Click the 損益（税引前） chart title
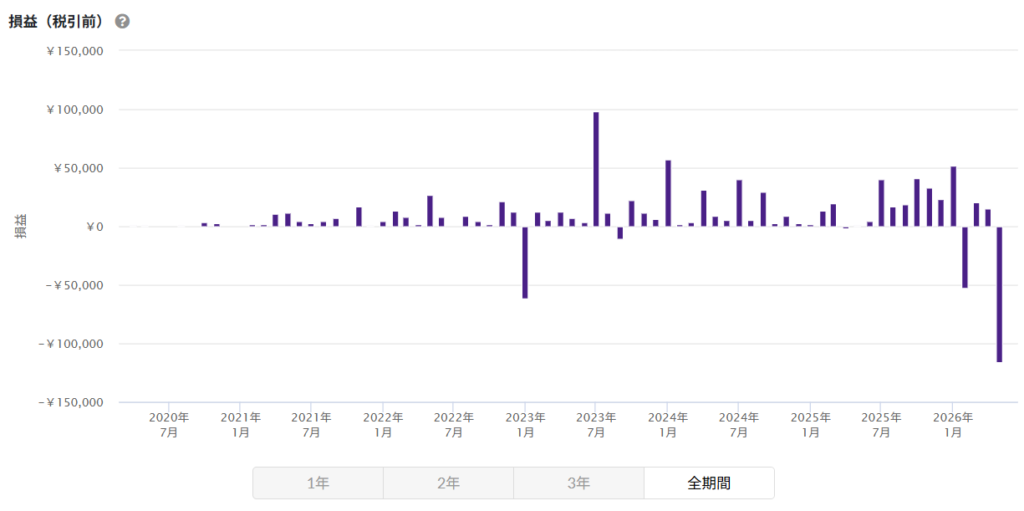This screenshot has height=511, width=1024. [x=56, y=21]
